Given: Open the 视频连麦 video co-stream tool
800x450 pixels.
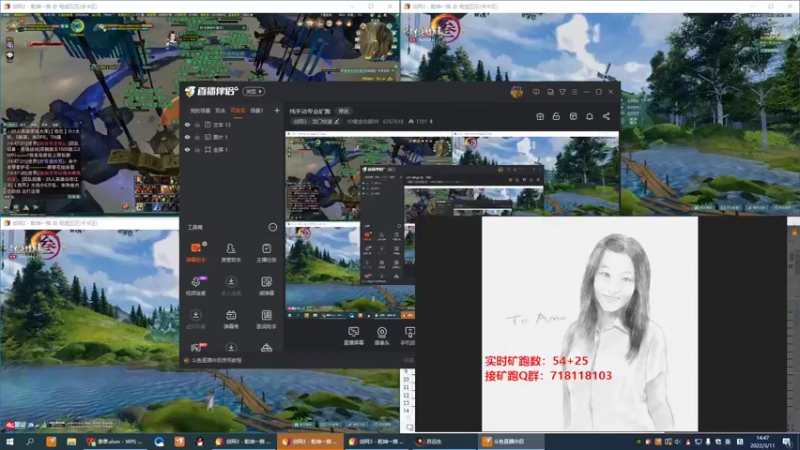Looking at the screenshot, I should (196, 286).
